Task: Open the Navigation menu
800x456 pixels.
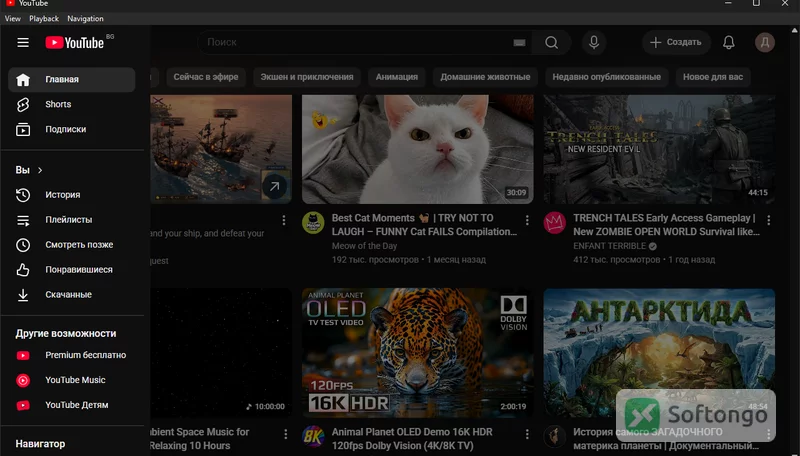Action: [85, 18]
